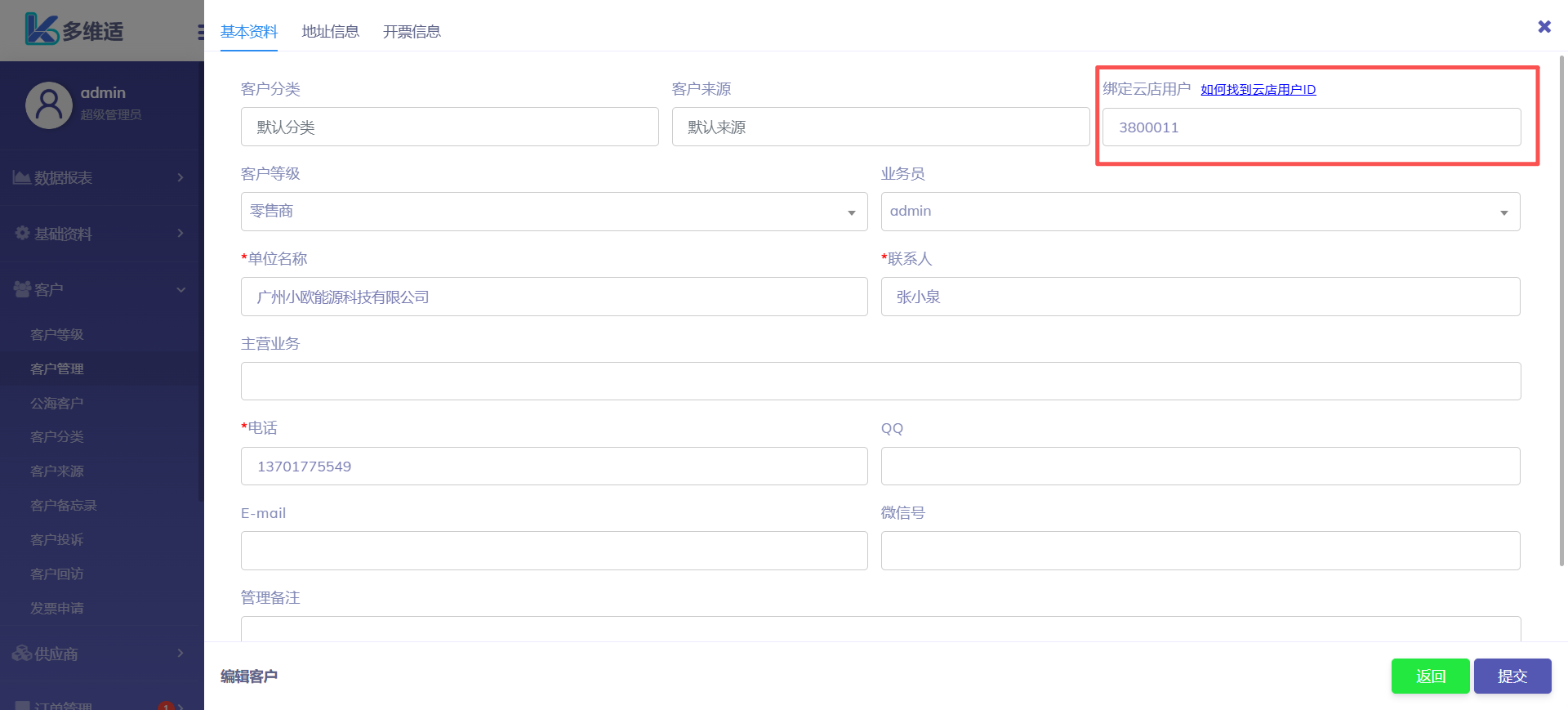1568x710 pixels.
Task: Click the 电话 input field
Action: 554,467
